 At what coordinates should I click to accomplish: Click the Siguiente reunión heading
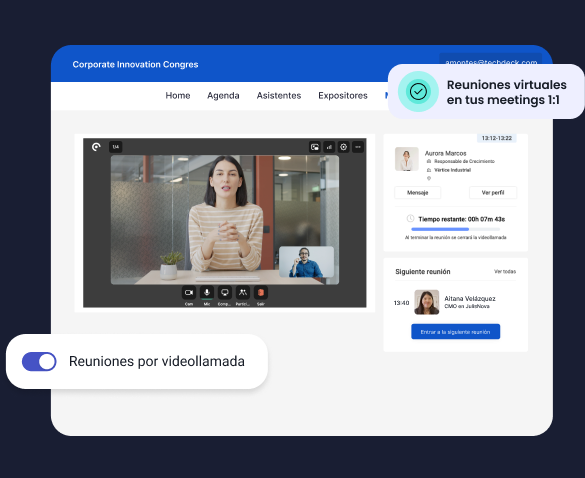[x=423, y=272]
